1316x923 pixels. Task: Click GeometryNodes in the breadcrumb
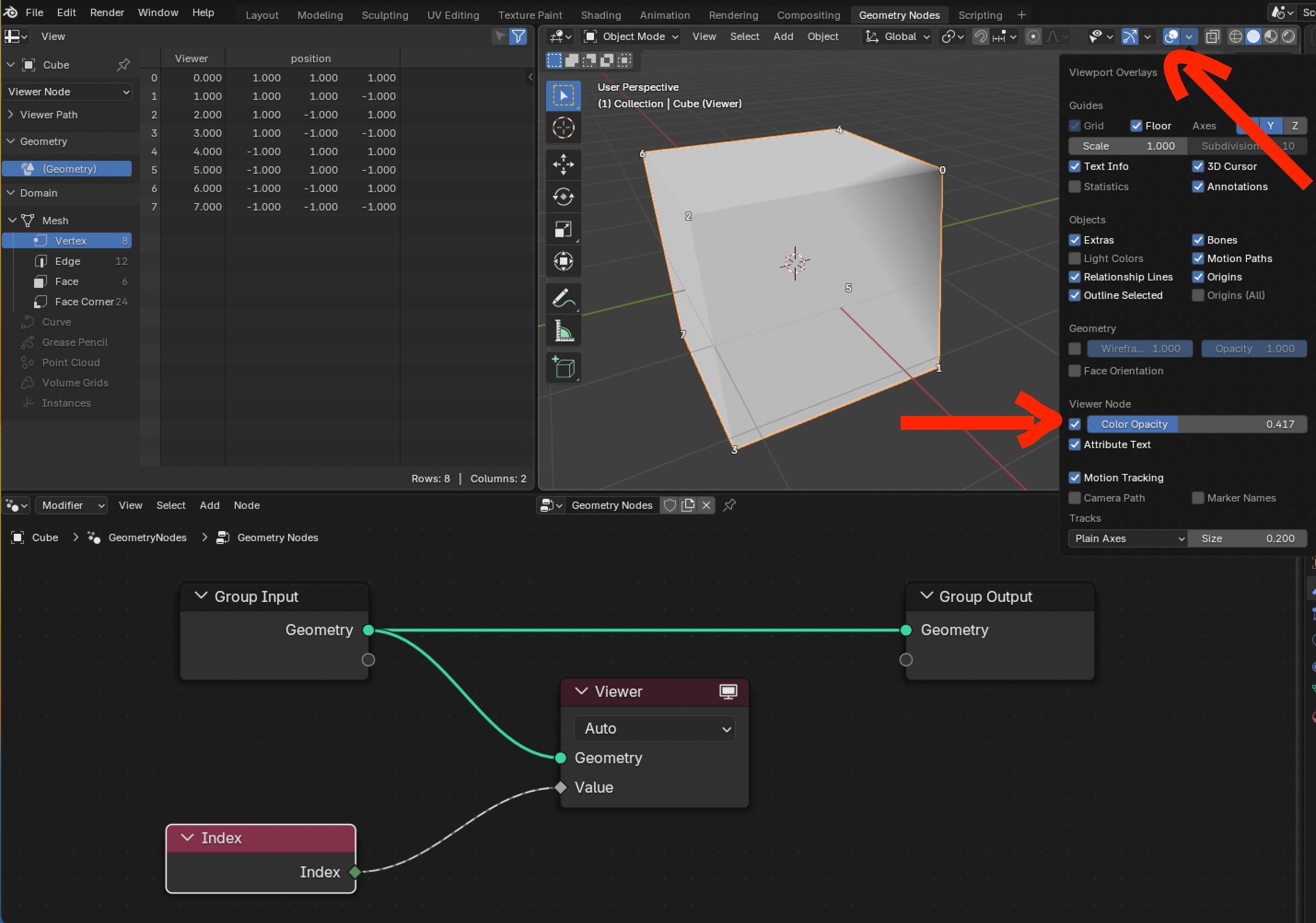coord(147,537)
